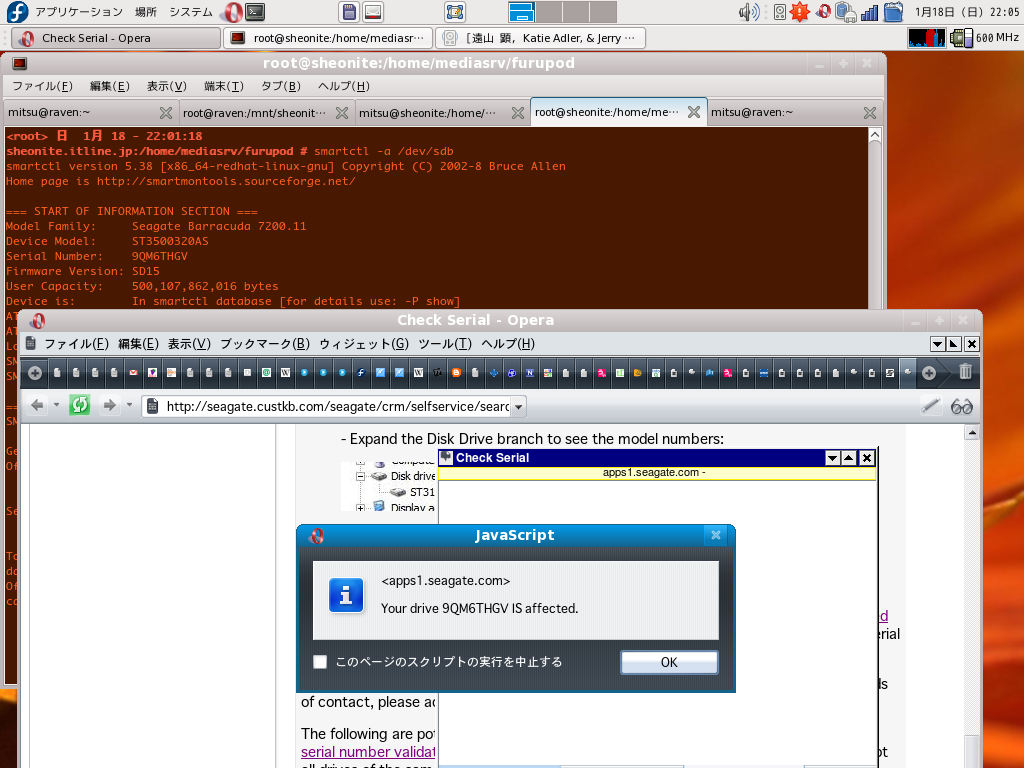Collapse the Disk drive tree branch
Viewport: 1024px width, 768px height.
(362, 477)
